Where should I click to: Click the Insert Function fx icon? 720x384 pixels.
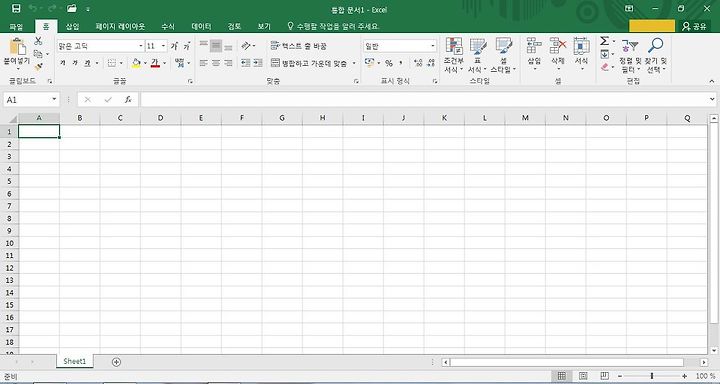click(x=128, y=99)
